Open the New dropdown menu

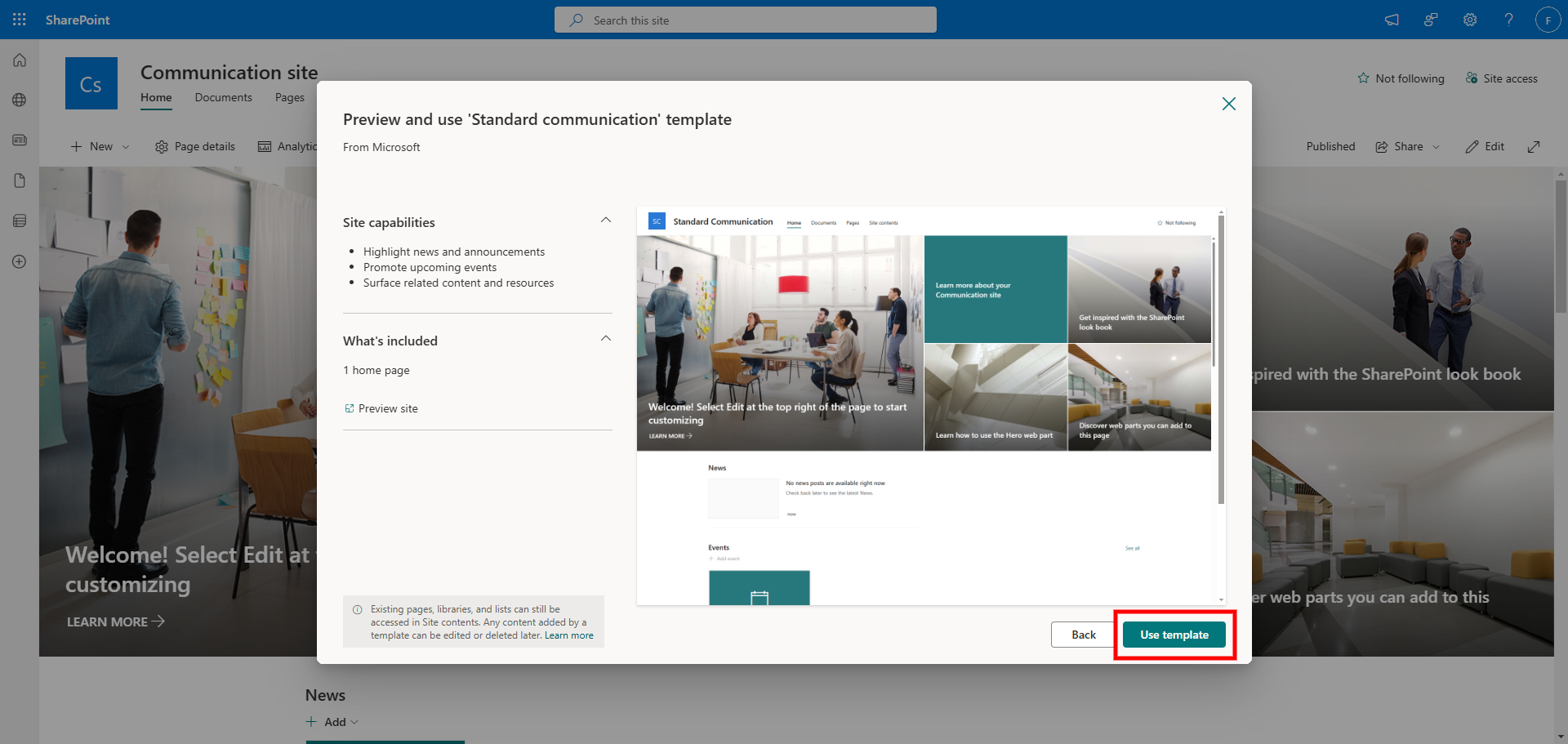click(x=100, y=146)
